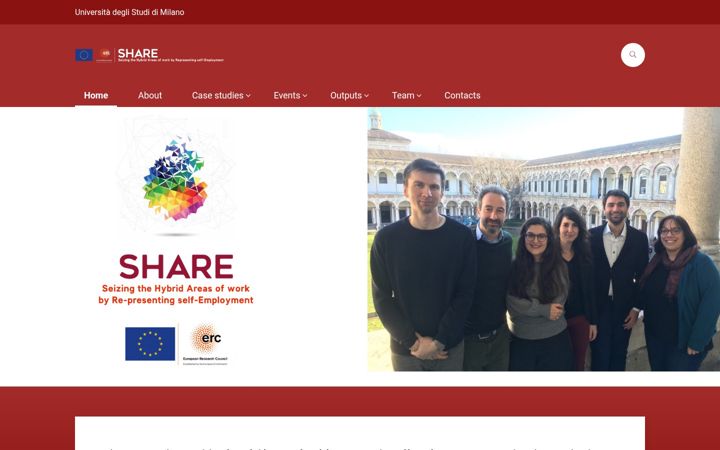720x450 pixels.
Task: Expand the Team dropdown menu
Action: coord(406,96)
